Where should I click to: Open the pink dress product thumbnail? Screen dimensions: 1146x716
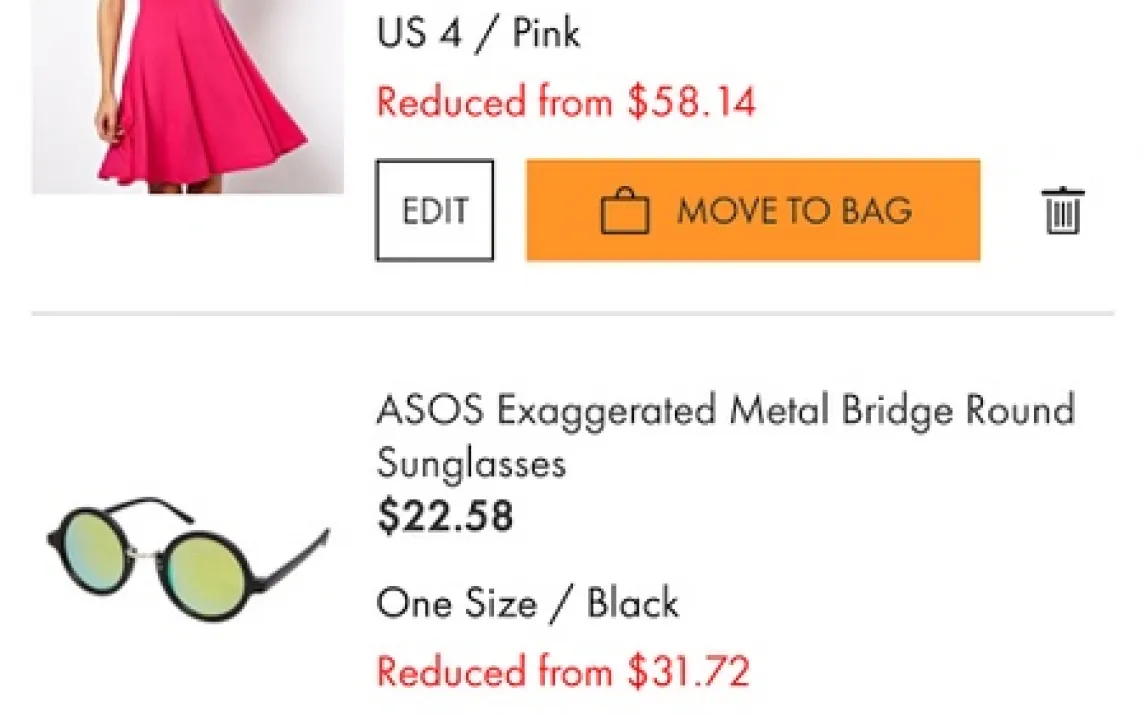click(188, 96)
